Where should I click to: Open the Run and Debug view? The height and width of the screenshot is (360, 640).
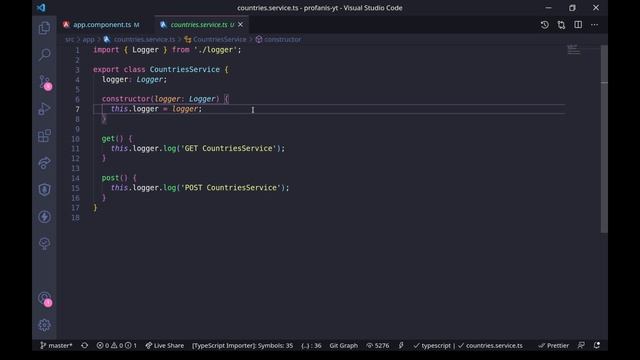point(44,109)
